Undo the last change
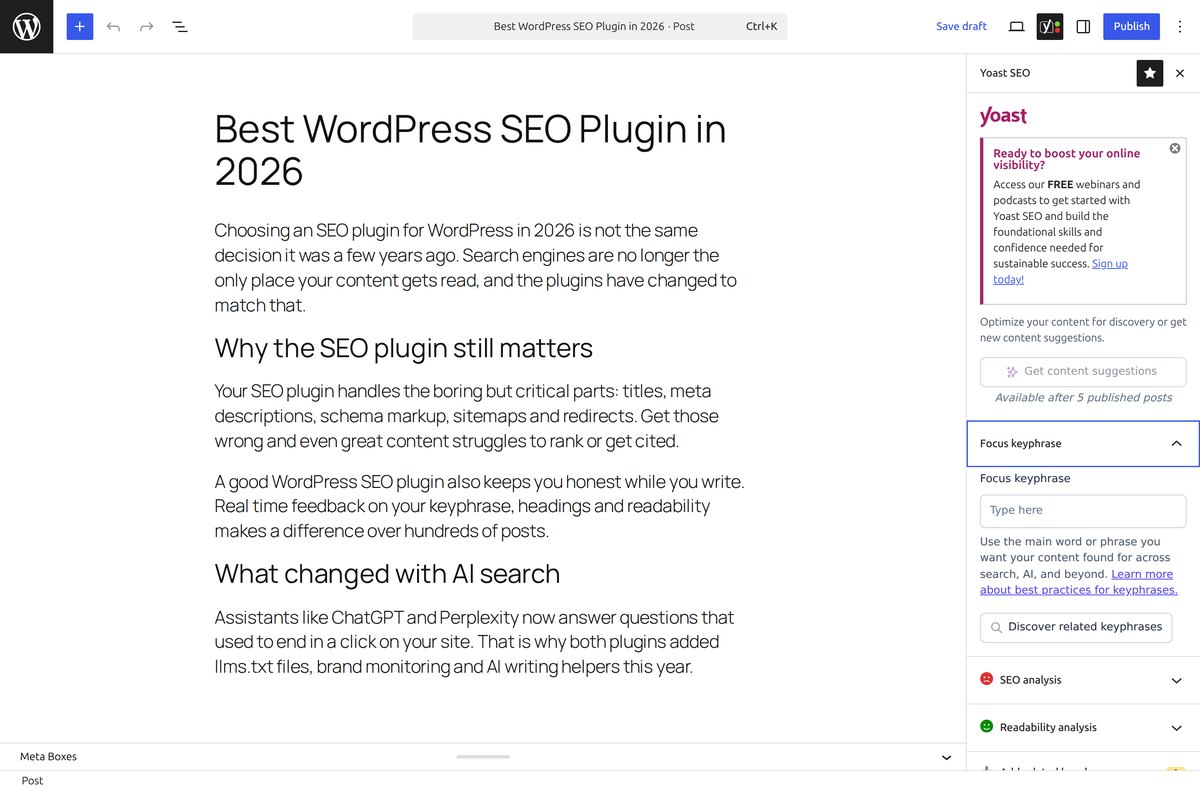1200x791 pixels. (113, 26)
